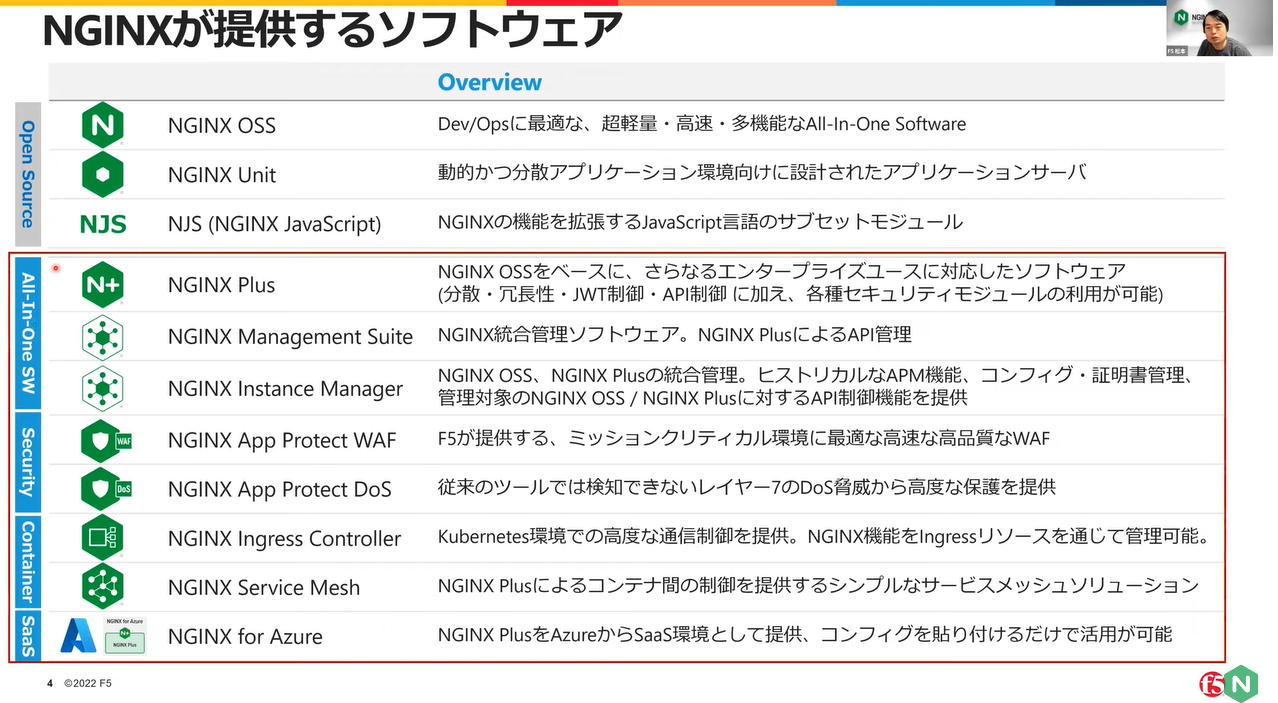Click the description line beginning 'NGINX OSS、NGINX Plusの統合管理'

click(x=816, y=375)
